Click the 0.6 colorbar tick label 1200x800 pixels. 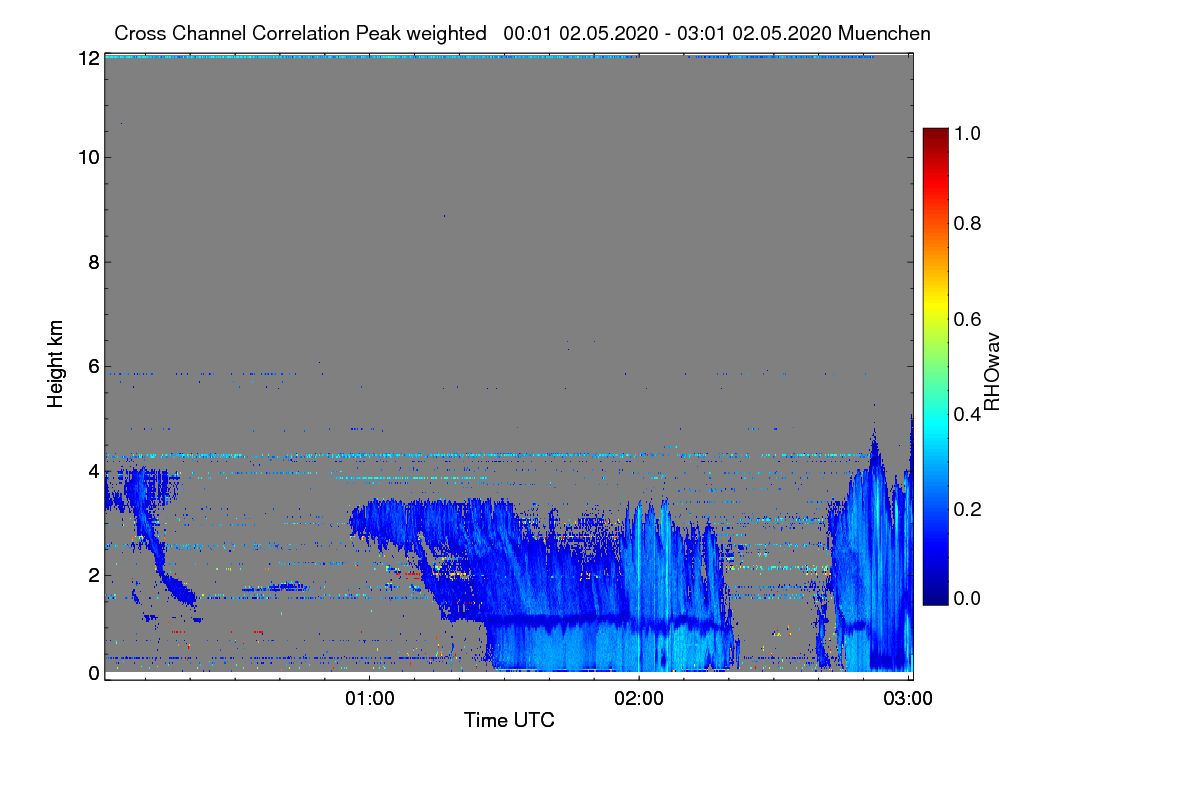[967, 318]
